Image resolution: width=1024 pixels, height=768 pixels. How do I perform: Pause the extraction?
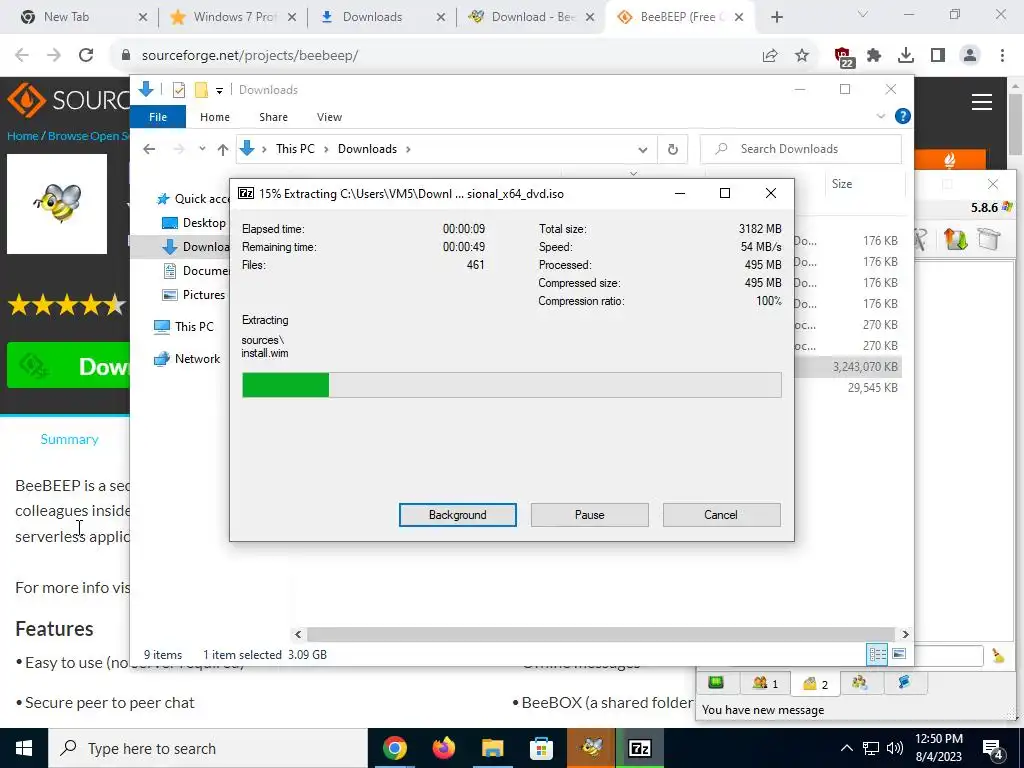tap(589, 515)
